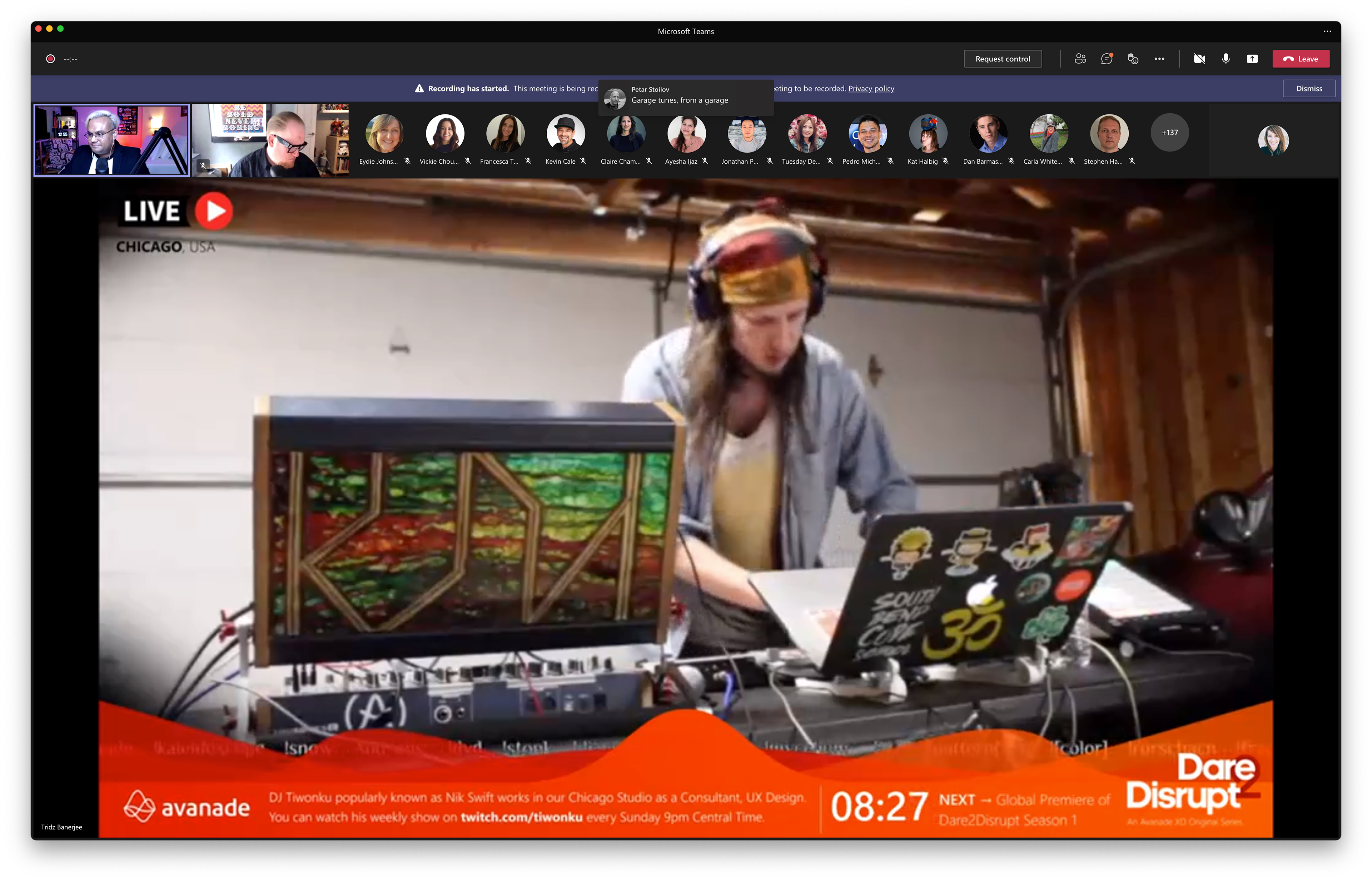Open window options ellipsis in title bar
This screenshot has width=1372, height=881.
1327,31
